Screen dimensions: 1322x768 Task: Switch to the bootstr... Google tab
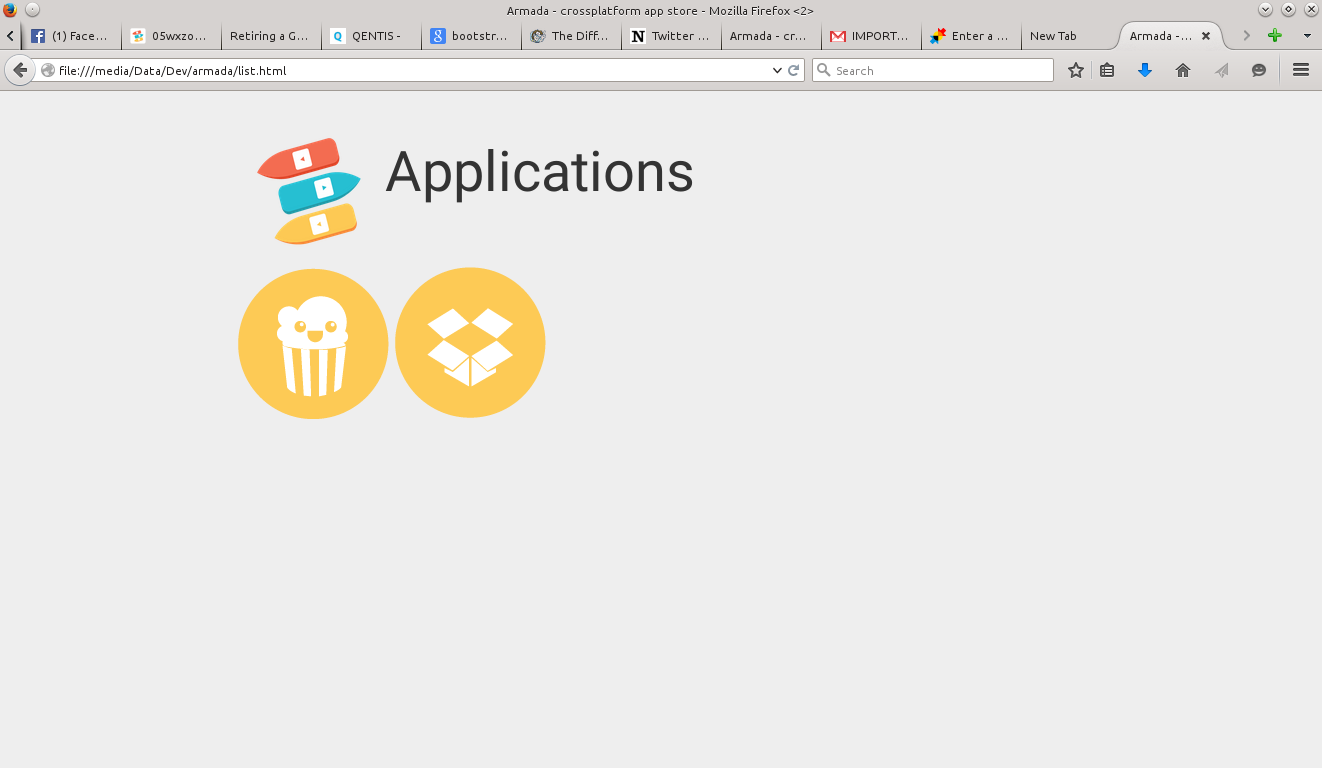(471, 36)
